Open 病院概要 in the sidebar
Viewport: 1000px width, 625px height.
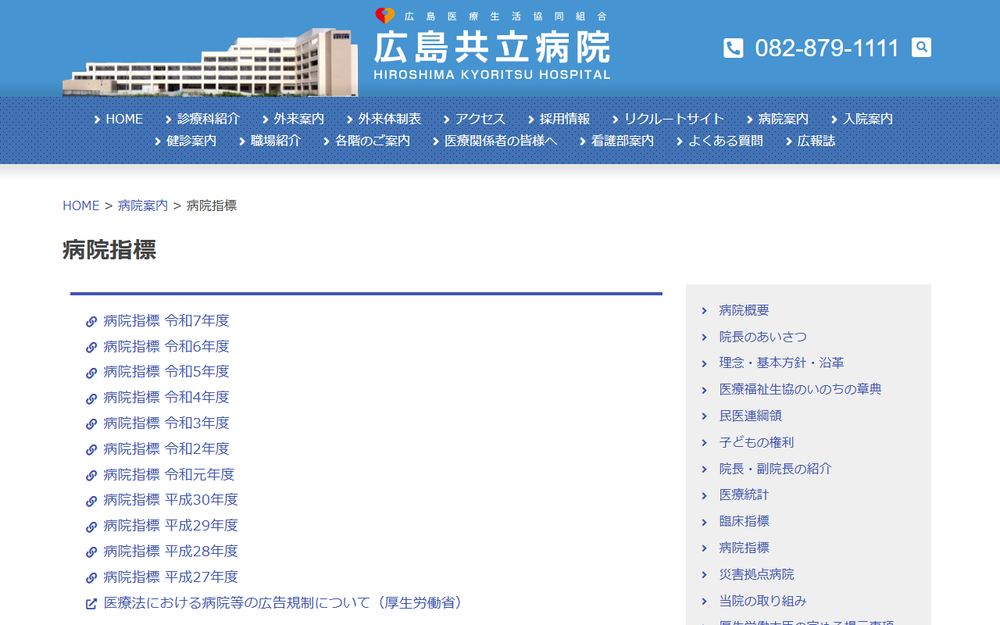pyautogui.click(x=744, y=310)
